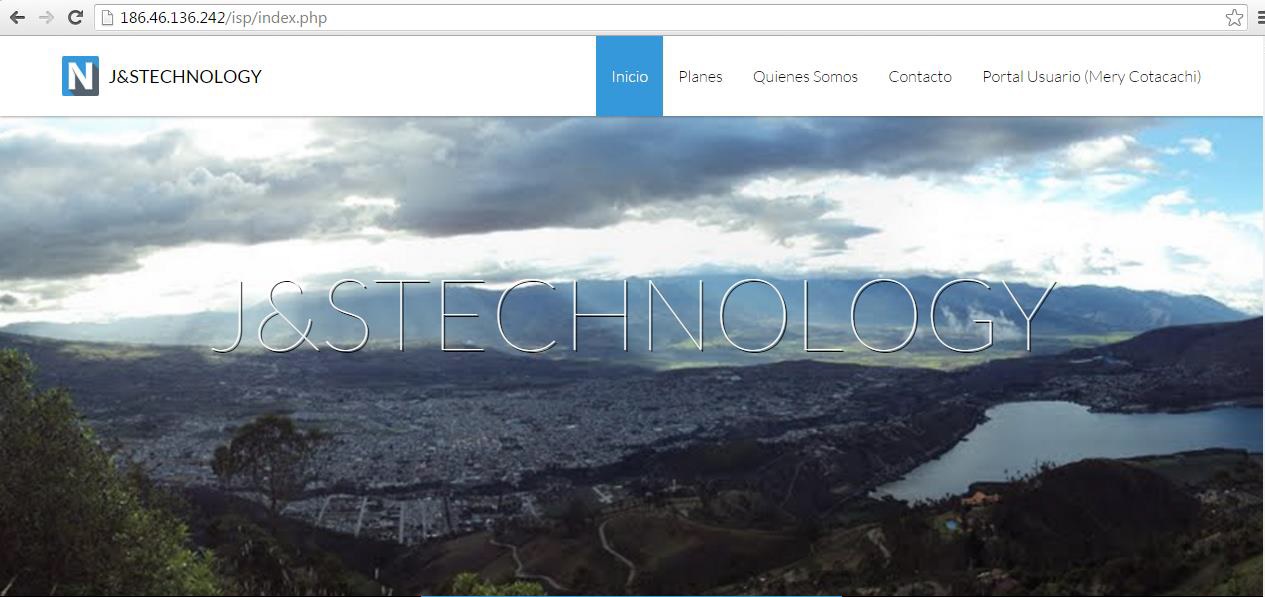The image size is (1265, 597).
Task: Bookmark this page with the star icon
Action: coord(1234,17)
